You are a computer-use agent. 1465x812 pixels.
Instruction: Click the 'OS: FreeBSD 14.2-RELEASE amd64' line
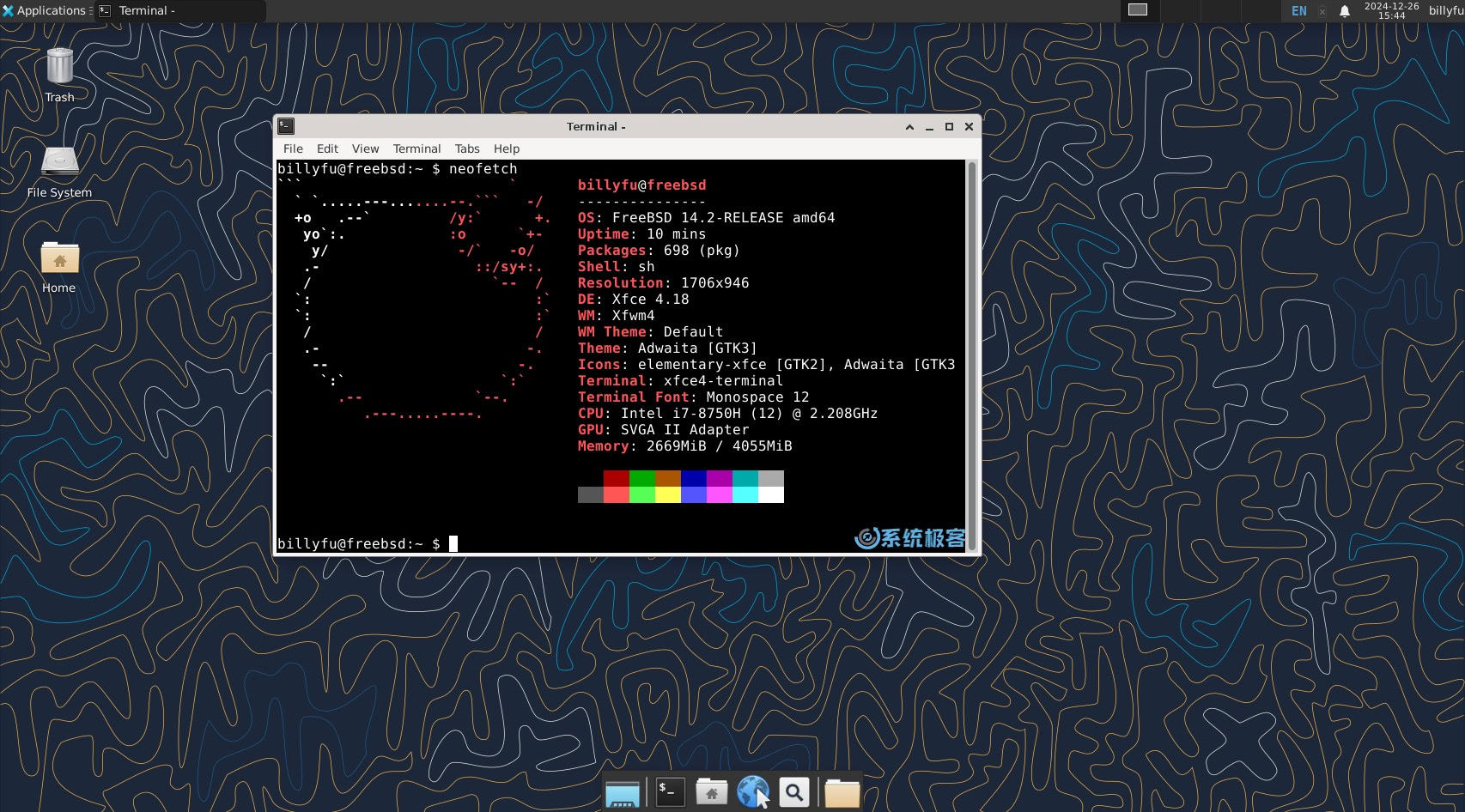pos(706,218)
